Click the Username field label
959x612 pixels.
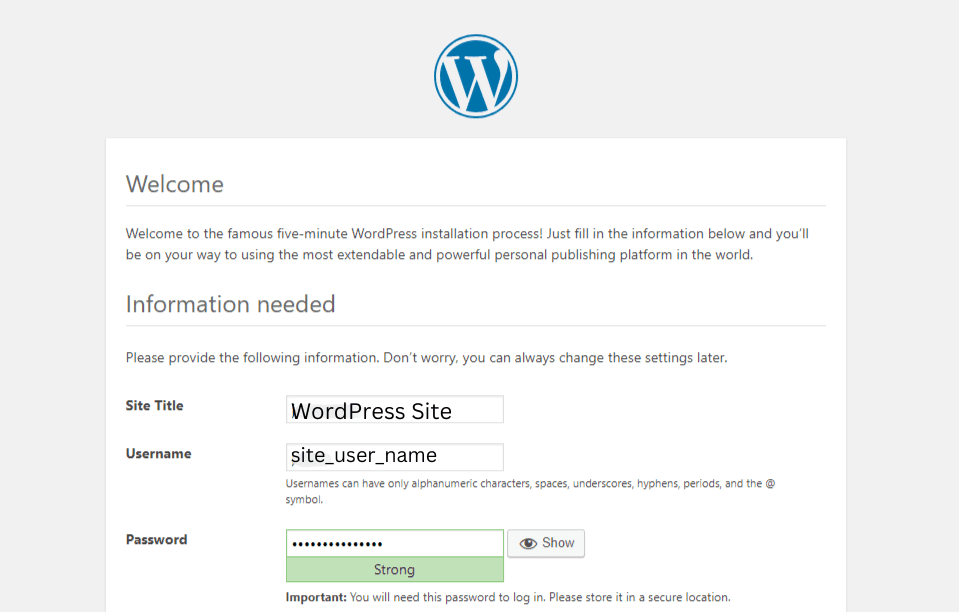coord(158,453)
